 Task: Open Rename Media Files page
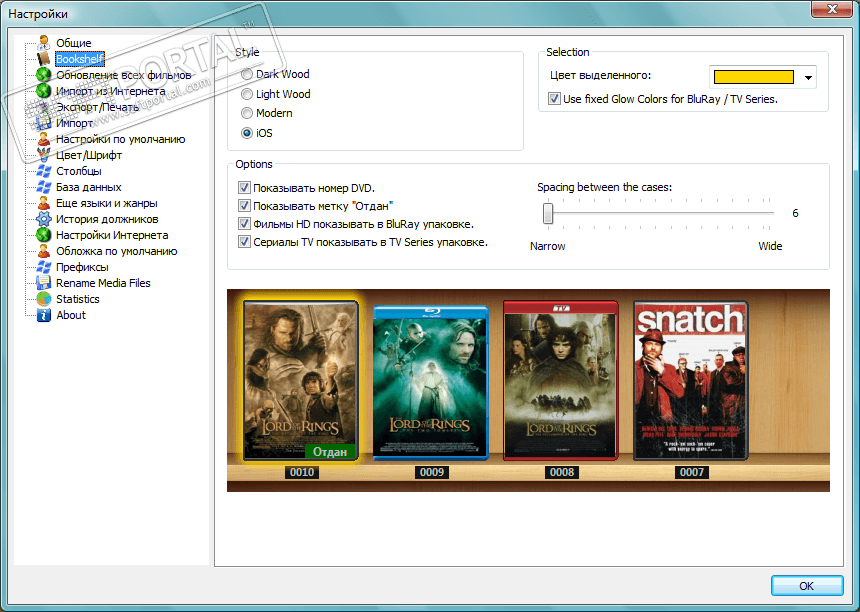tap(103, 283)
